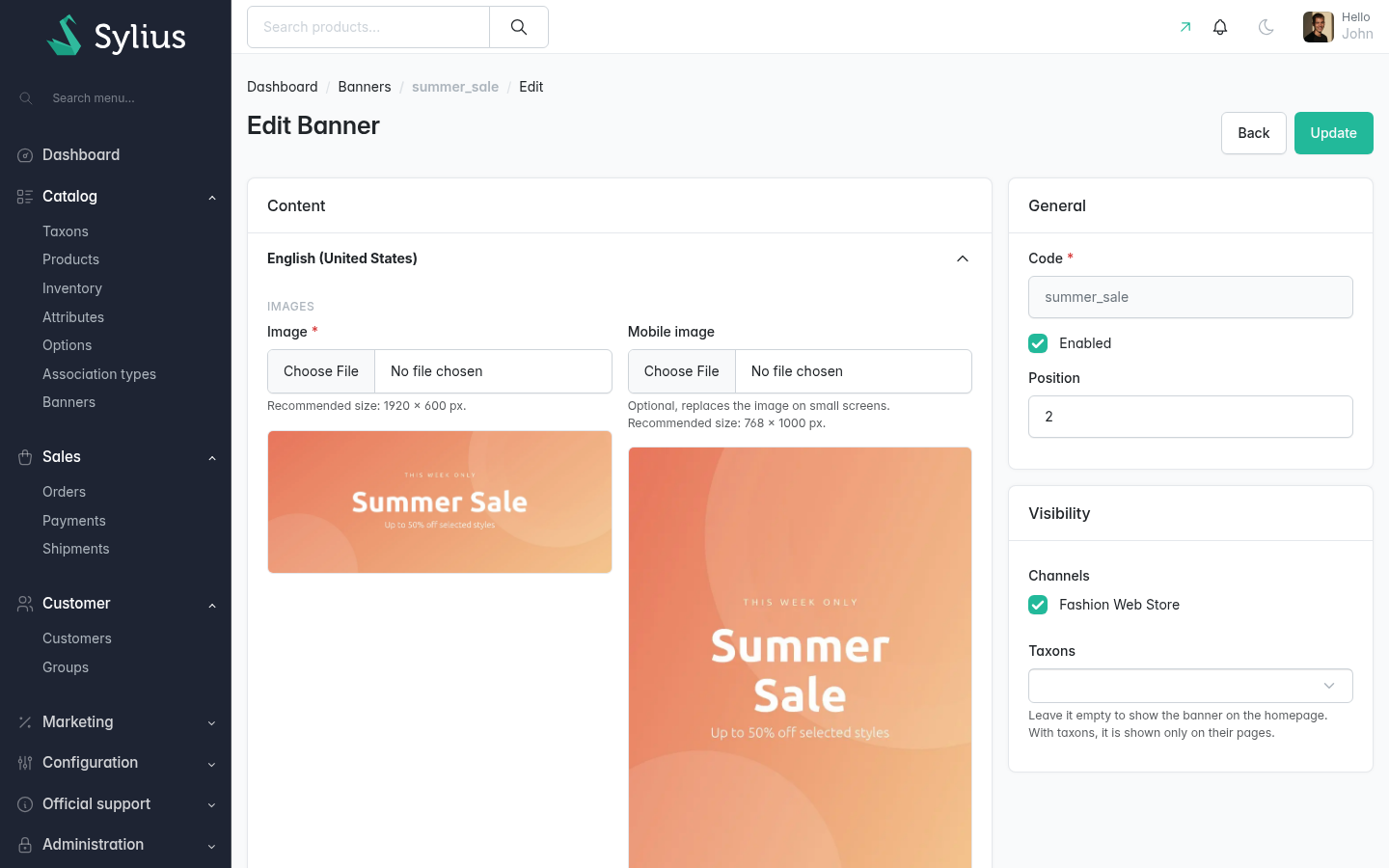Click the Configuration sliders icon
Viewport: 1389px width, 868px height.
(25, 763)
